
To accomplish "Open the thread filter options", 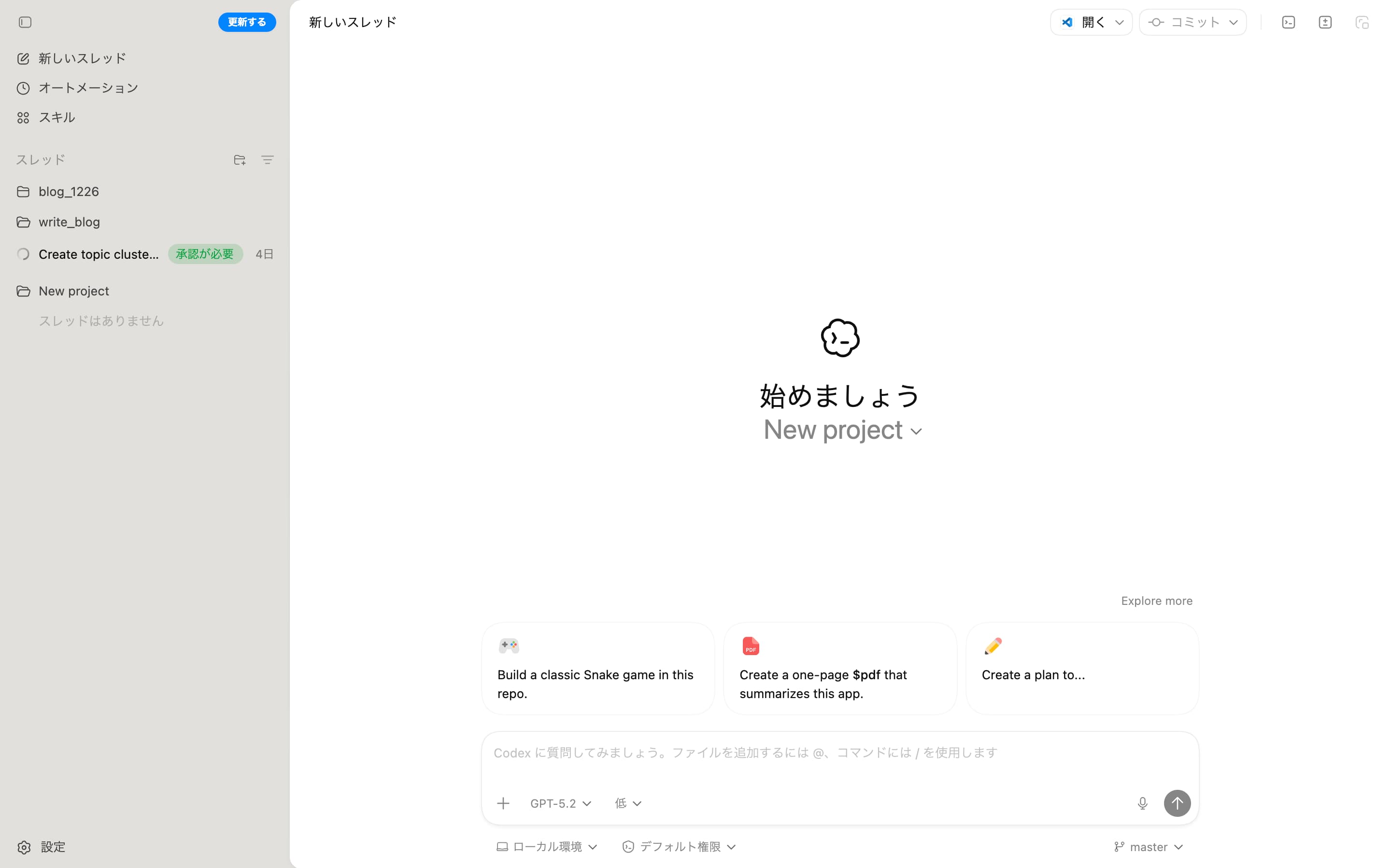I will [268, 160].
